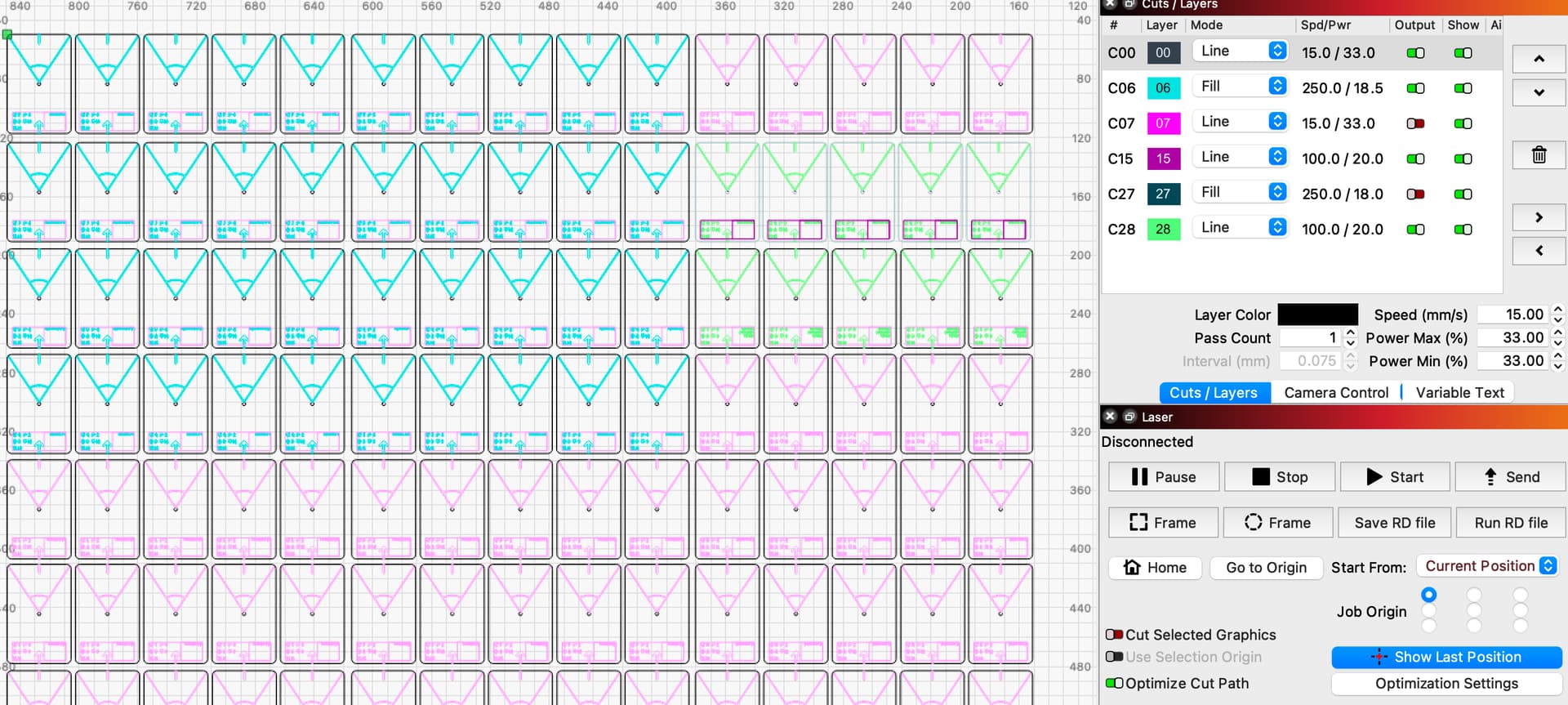Viewport: 1568px width, 705px height.
Task: Toggle Show for layer C00
Action: (1463, 53)
